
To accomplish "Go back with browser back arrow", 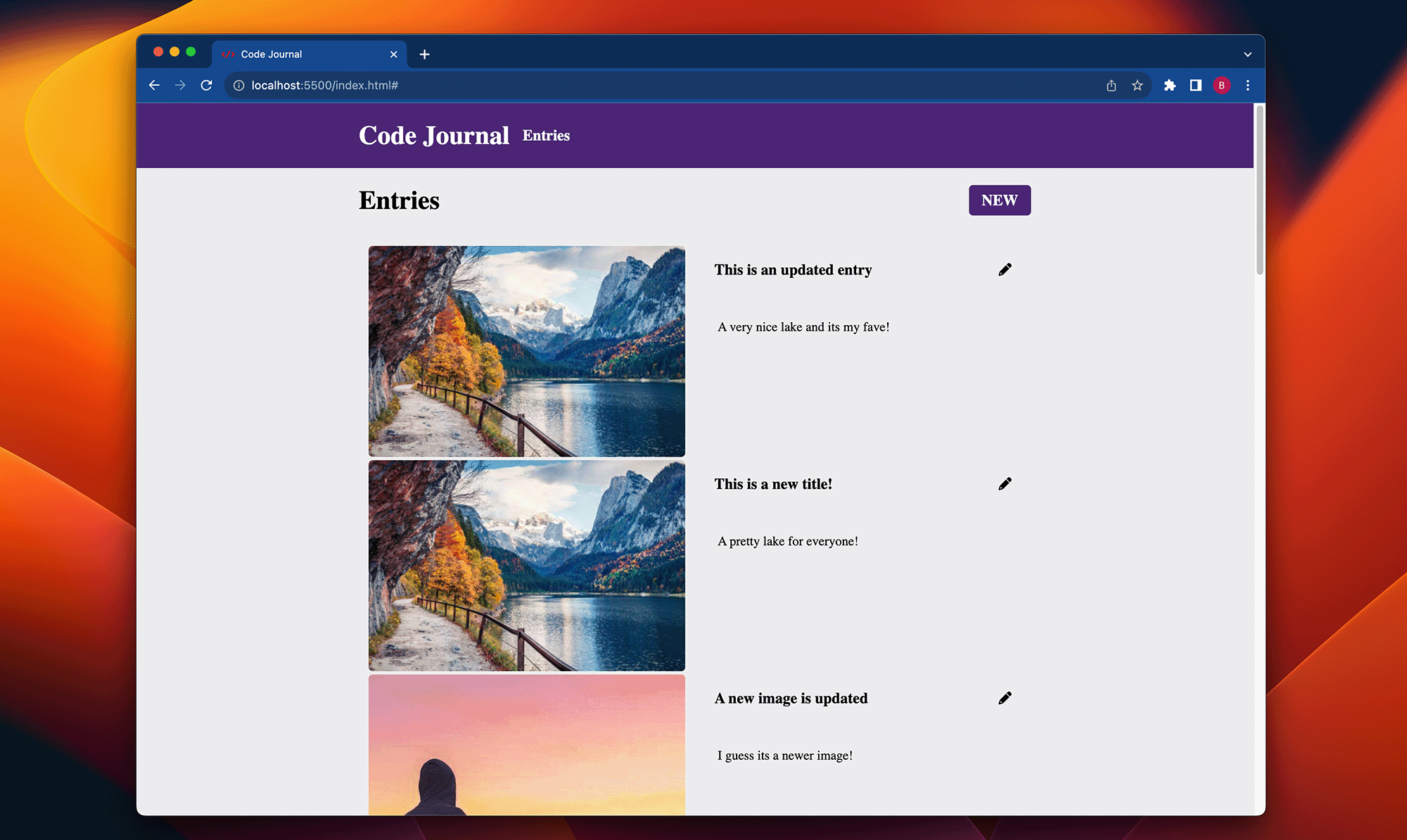I will coord(154,85).
